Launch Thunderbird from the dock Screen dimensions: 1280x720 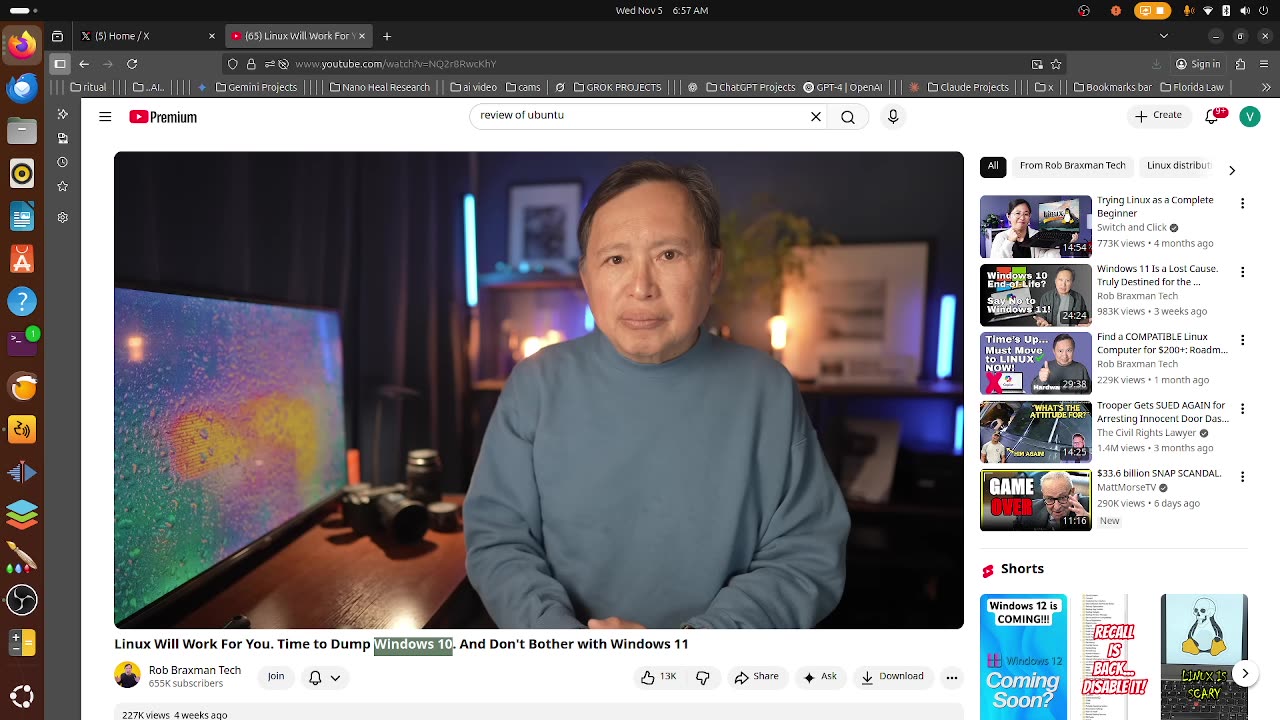click(22, 87)
